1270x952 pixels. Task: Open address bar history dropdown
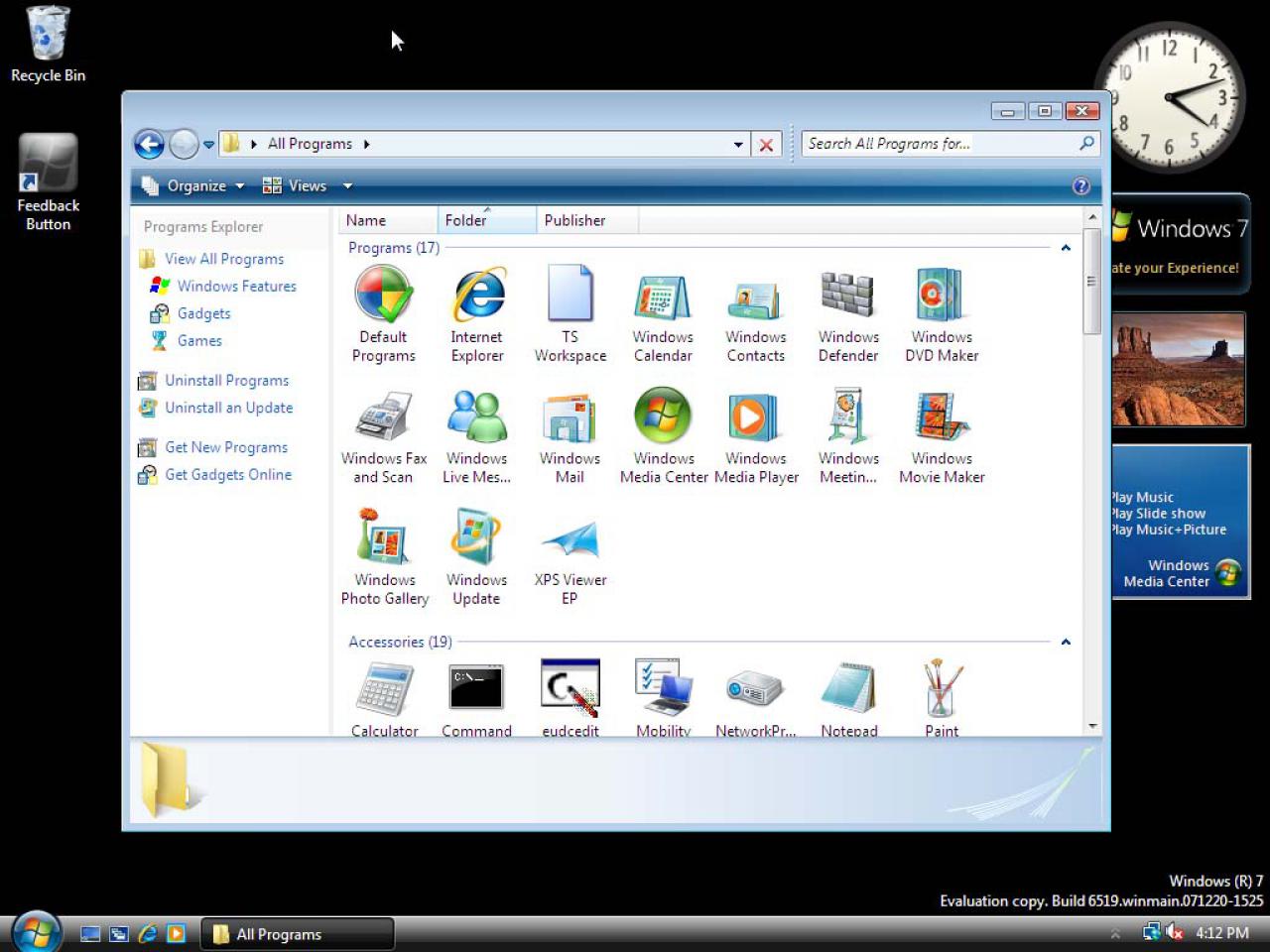[x=738, y=145]
